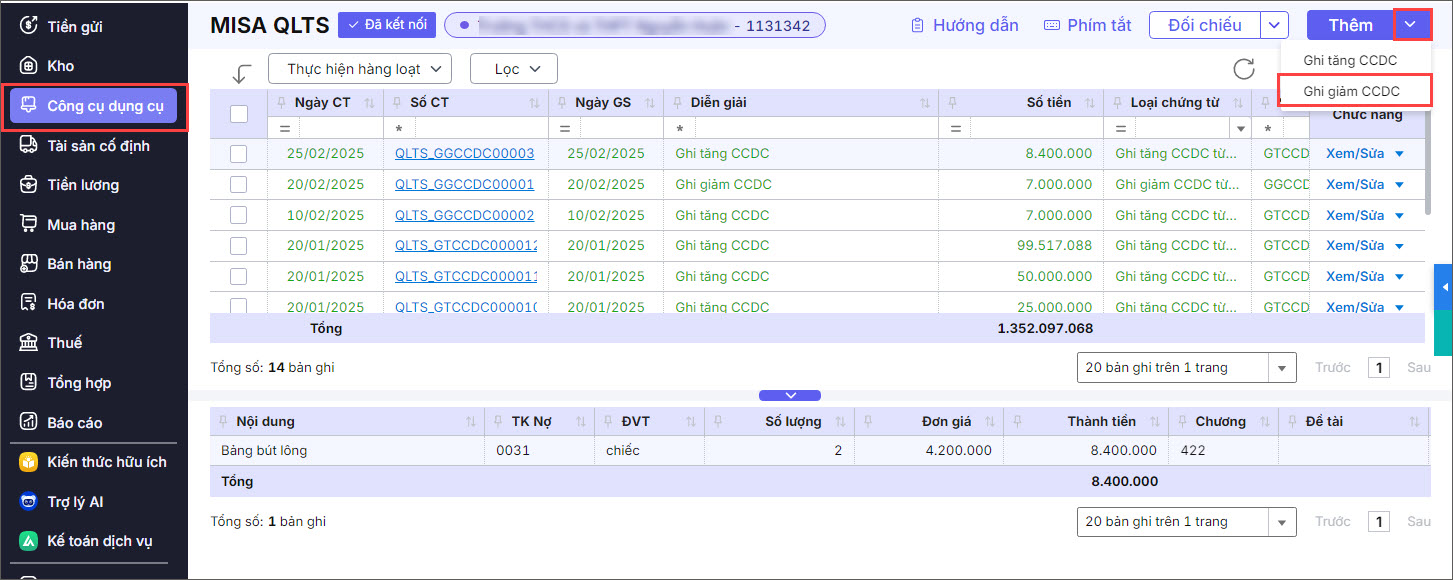
Task: Collapse the detail panel with the divider chevron
Action: coord(789,395)
